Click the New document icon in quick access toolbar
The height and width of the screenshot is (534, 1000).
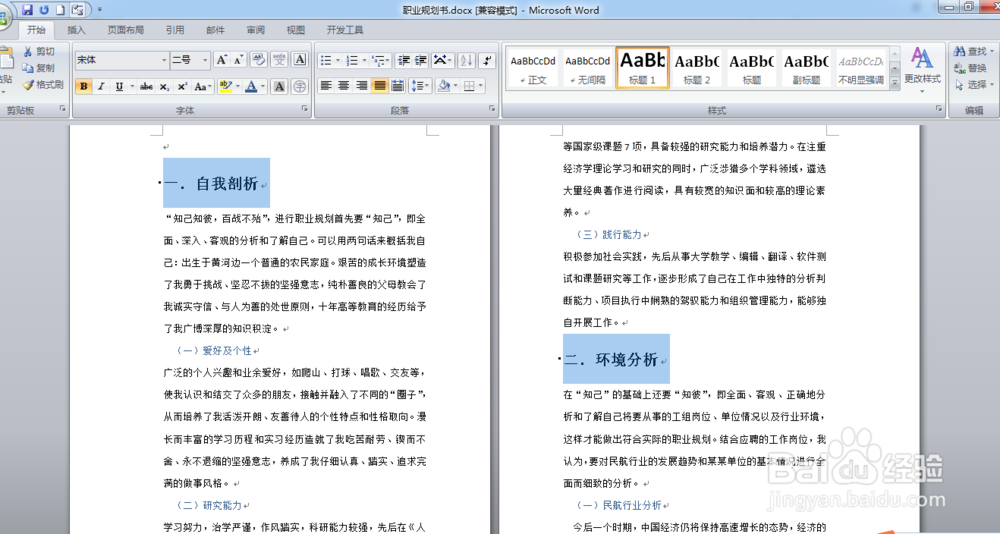[x=60, y=10]
